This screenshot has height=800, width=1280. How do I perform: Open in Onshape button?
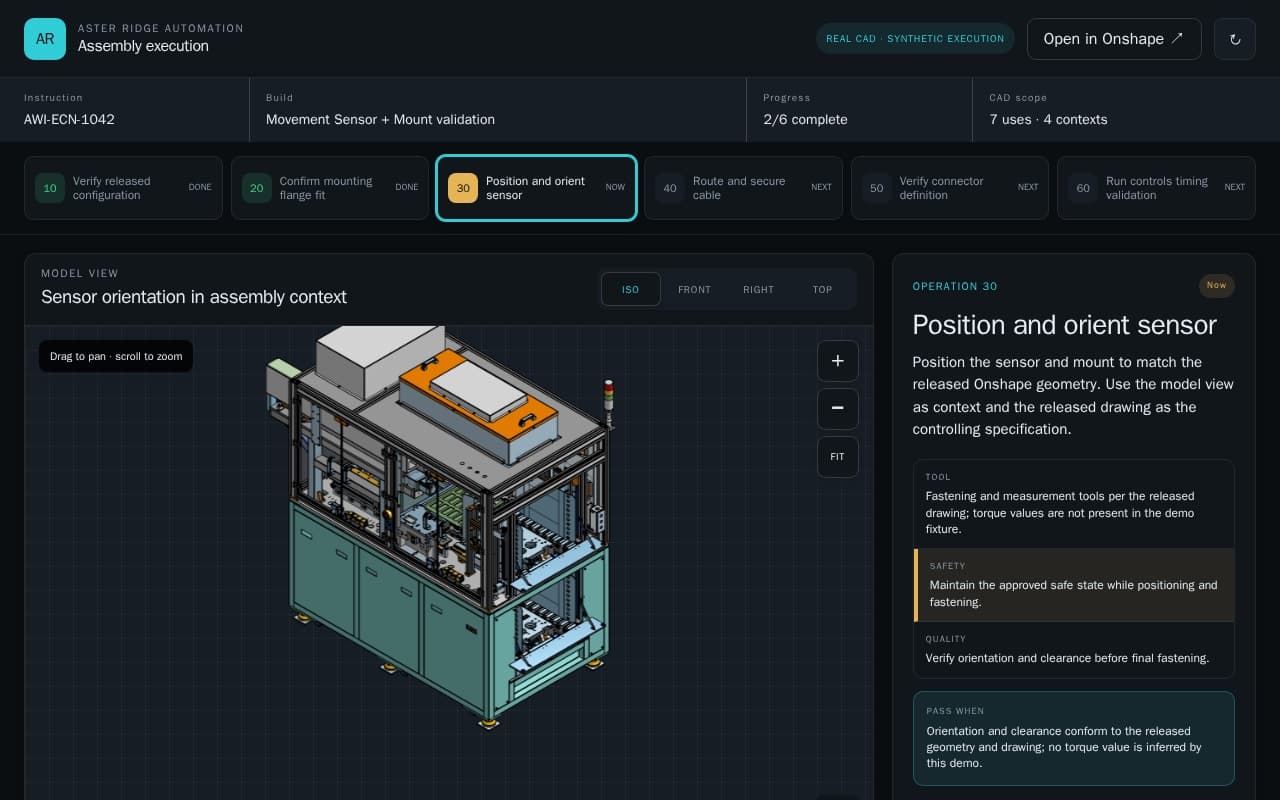[1114, 39]
